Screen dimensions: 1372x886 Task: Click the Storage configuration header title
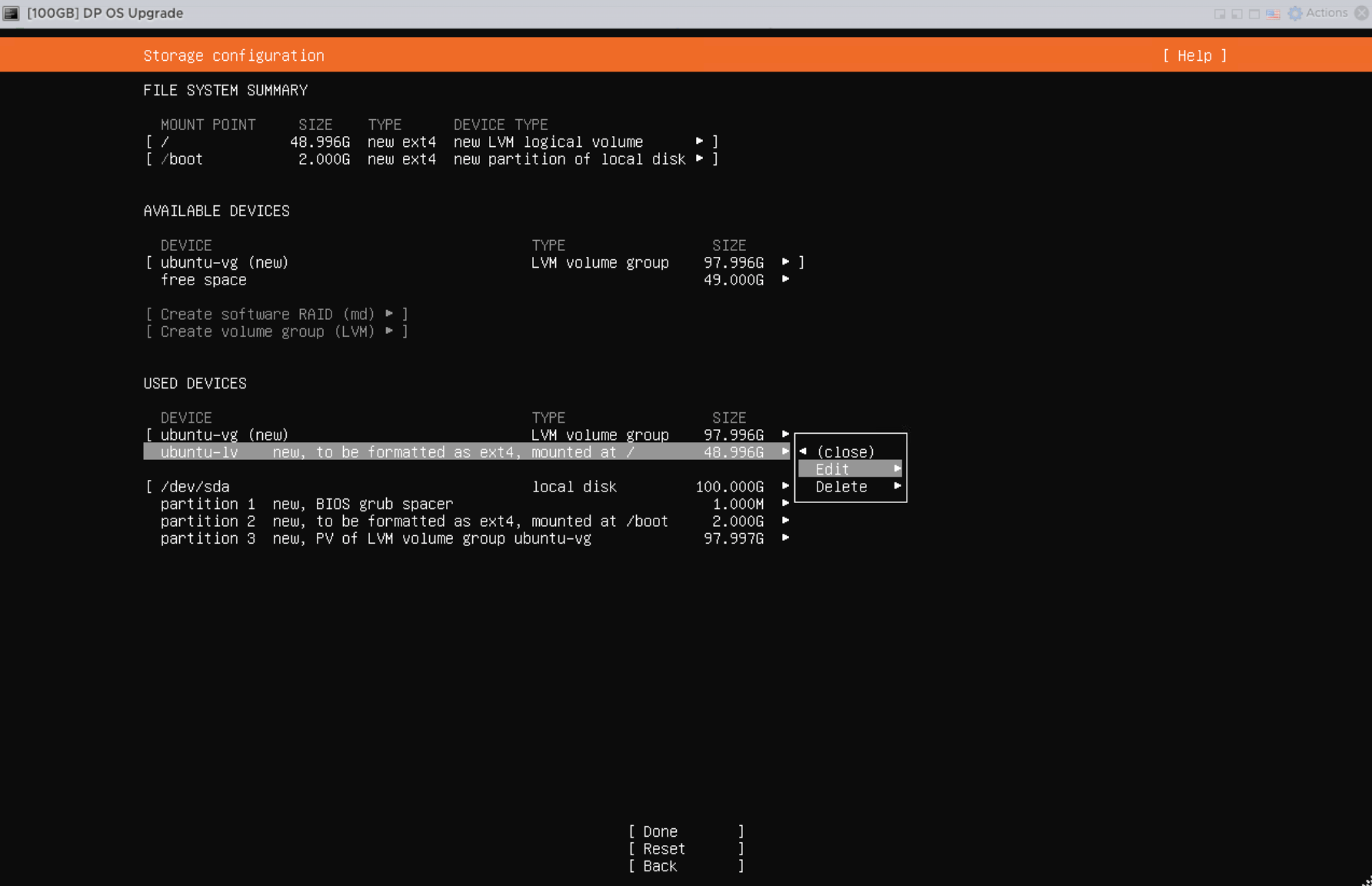(234, 55)
